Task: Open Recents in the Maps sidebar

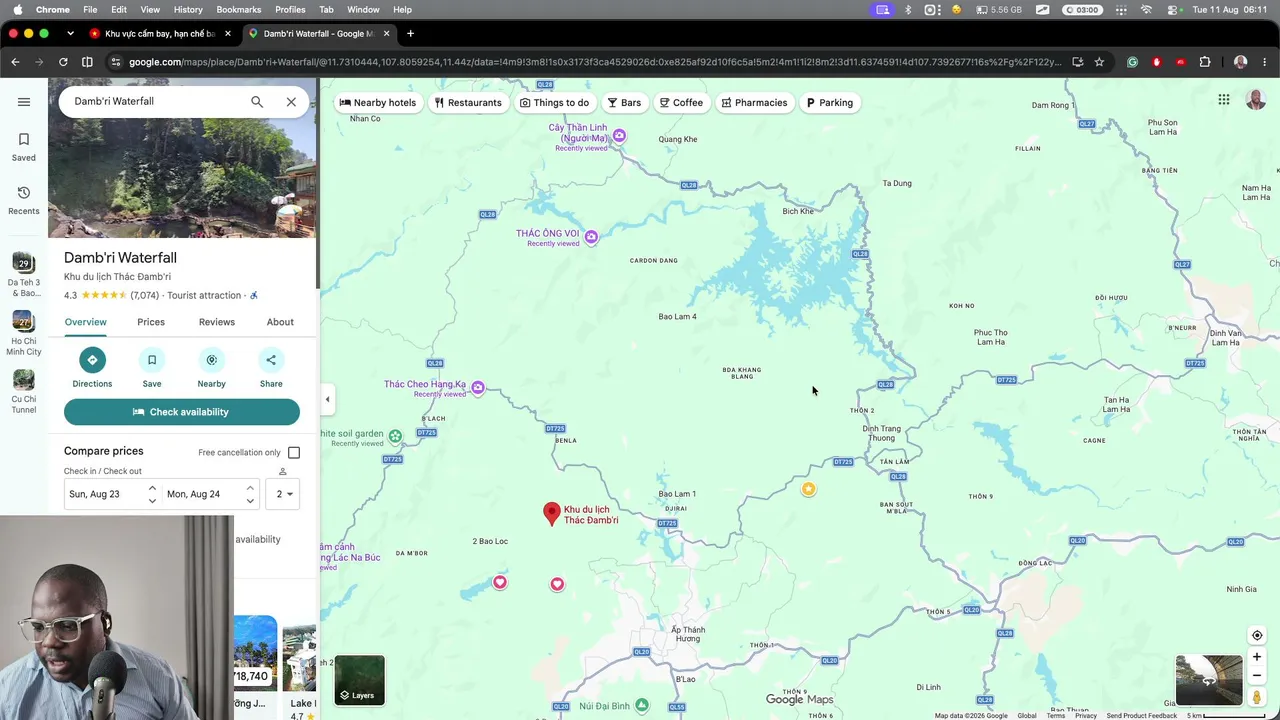Action: click(24, 200)
